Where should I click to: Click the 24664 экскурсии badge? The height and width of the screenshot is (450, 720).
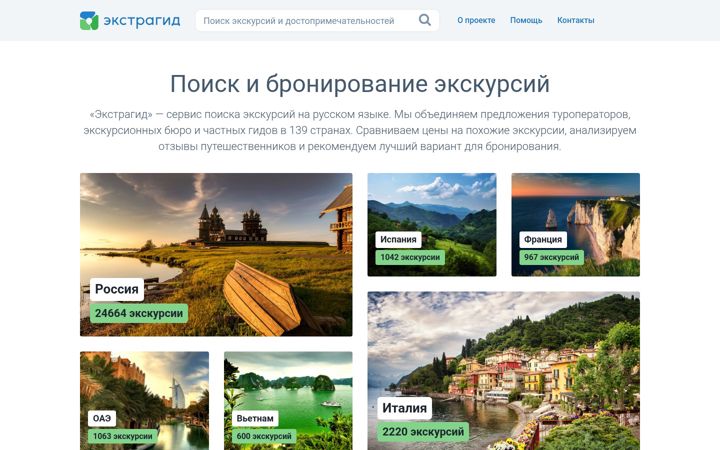pyautogui.click(x=139, y=313)
